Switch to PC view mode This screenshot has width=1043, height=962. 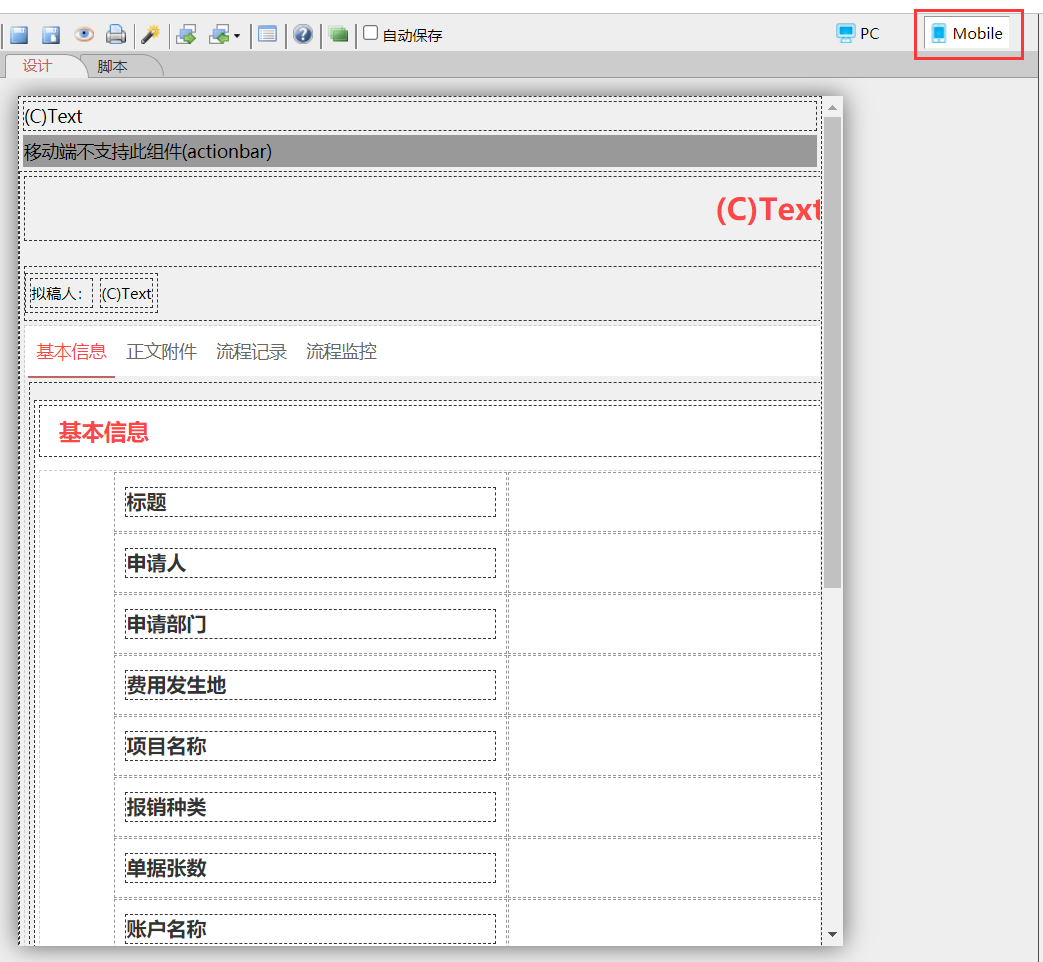[858, 33]
